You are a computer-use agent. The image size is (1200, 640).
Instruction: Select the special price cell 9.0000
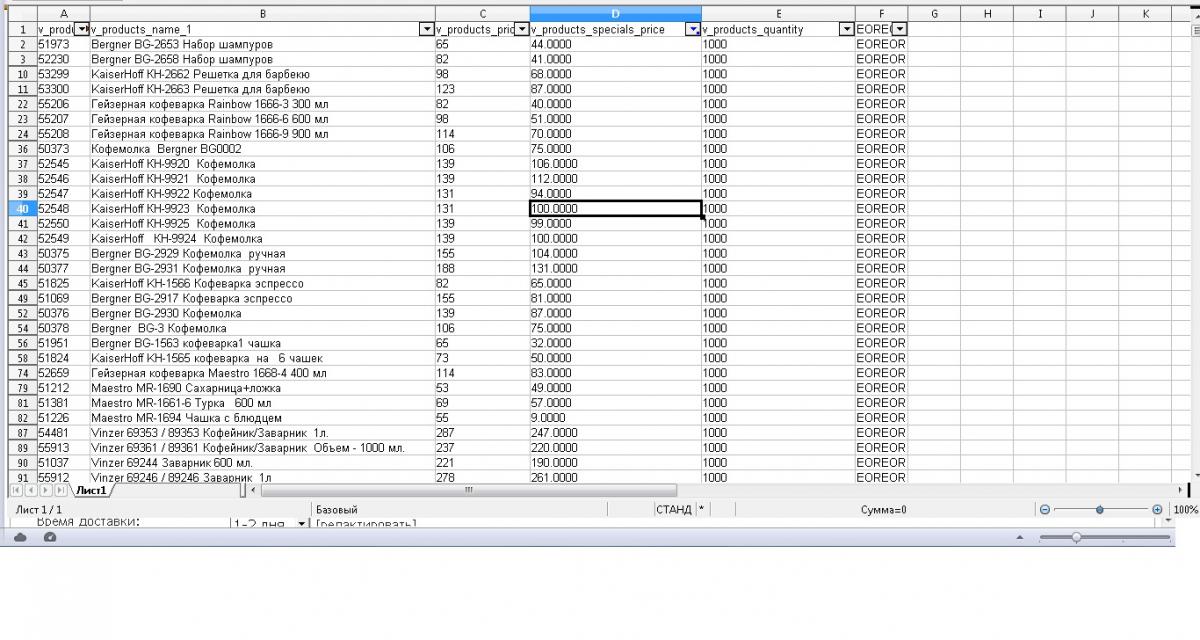pyautogui.click(x=615, y=418)
